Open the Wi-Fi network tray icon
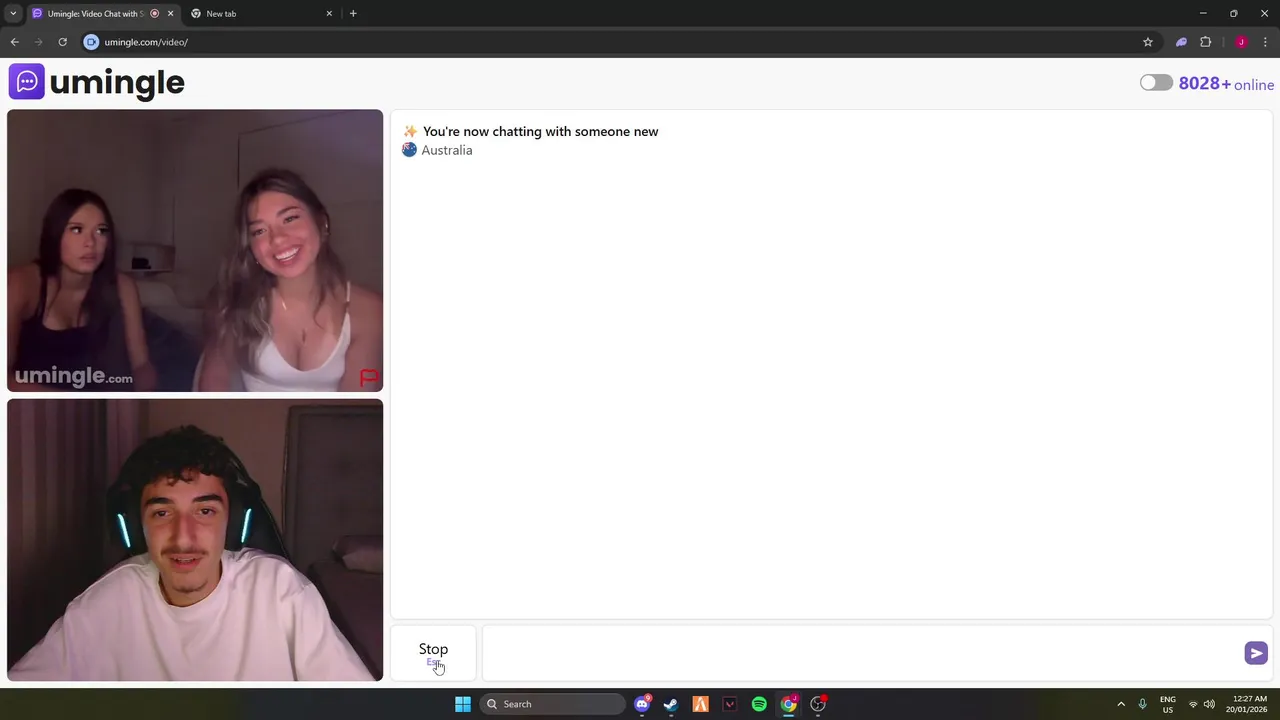1280x720 pixels. (x=1192, y=704)
